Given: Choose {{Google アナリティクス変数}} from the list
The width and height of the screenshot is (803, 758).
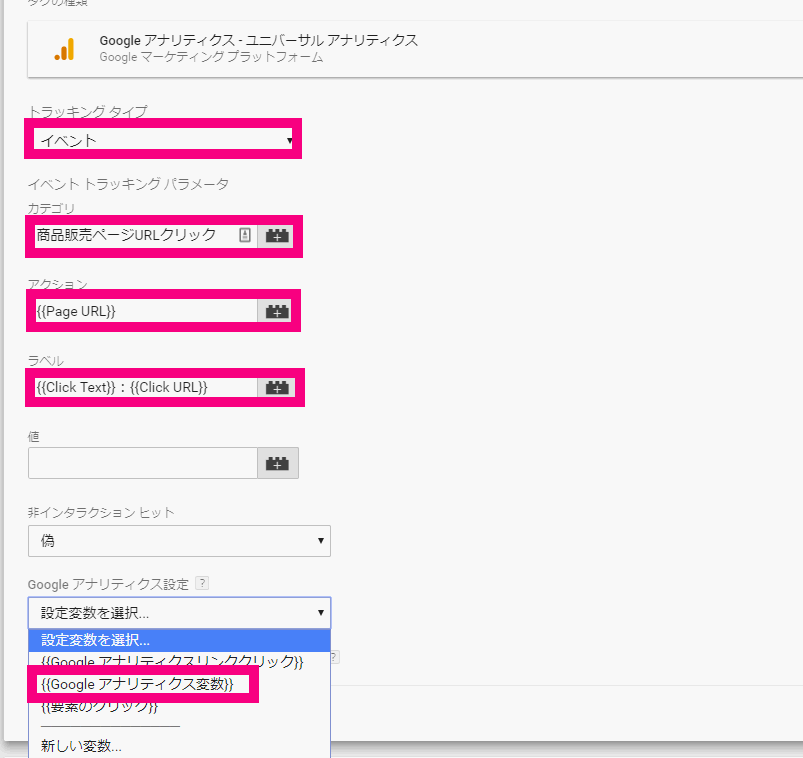Looking at the screenshot, I should pyautogui.click(x=179, y=684).
